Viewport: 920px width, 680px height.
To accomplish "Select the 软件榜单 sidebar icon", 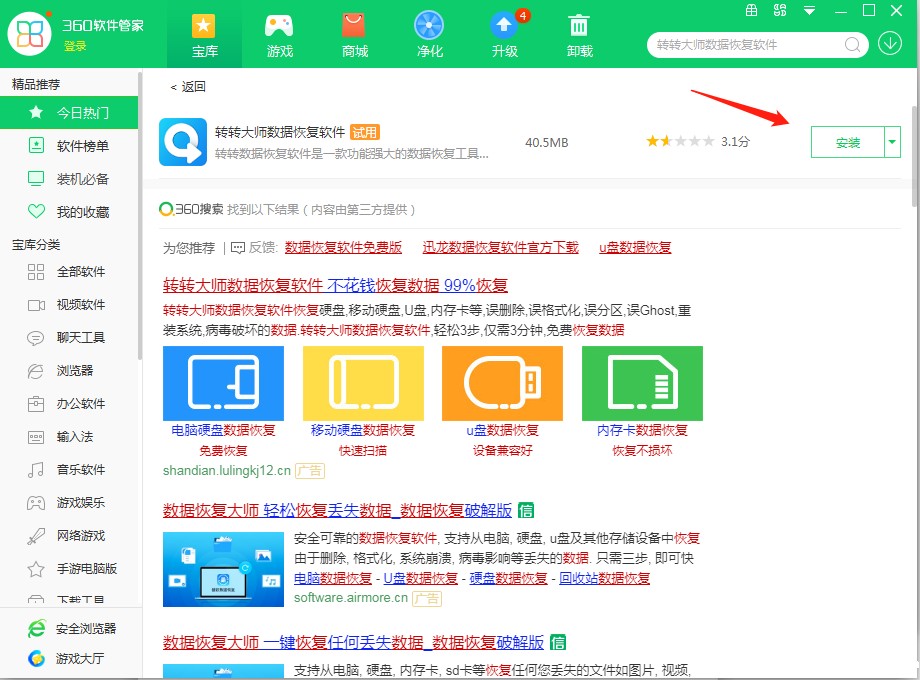I will click(x=35, y=145).
